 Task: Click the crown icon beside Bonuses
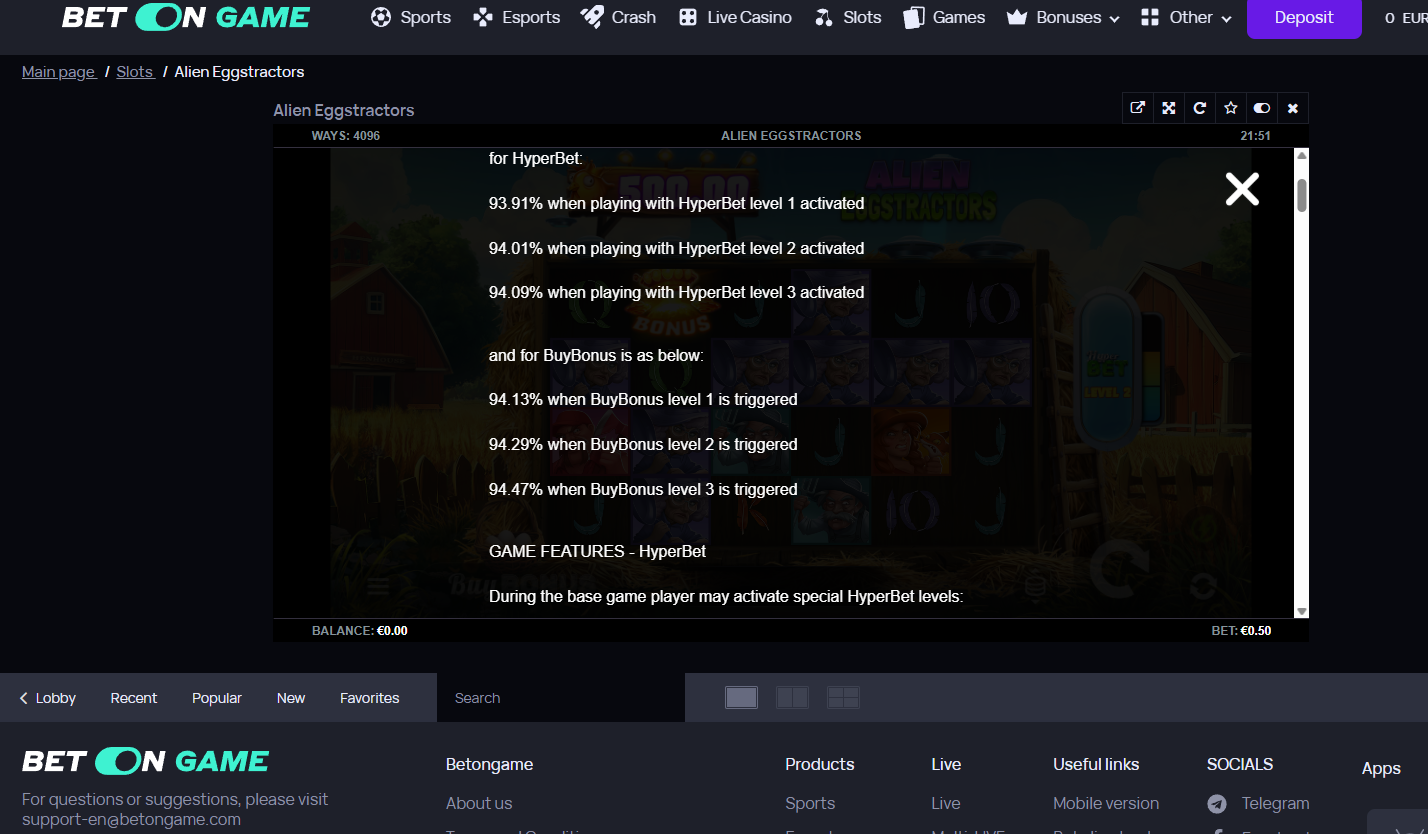tap(1017, 17)
